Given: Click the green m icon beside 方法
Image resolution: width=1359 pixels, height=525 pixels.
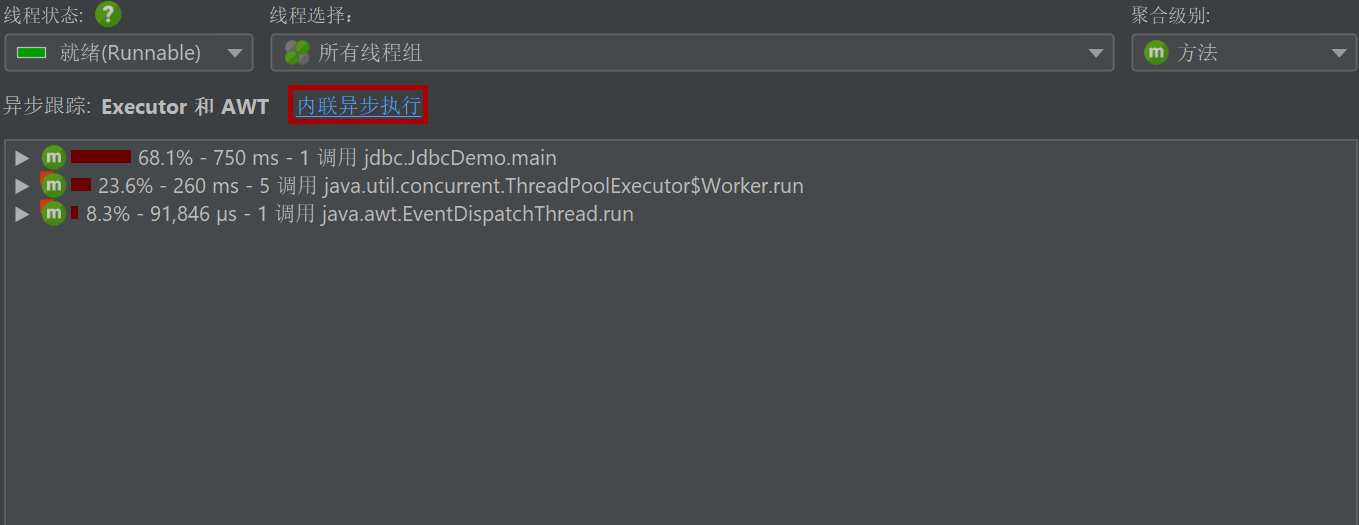Looking at the screenshot, I should (x=1156, y=53).
